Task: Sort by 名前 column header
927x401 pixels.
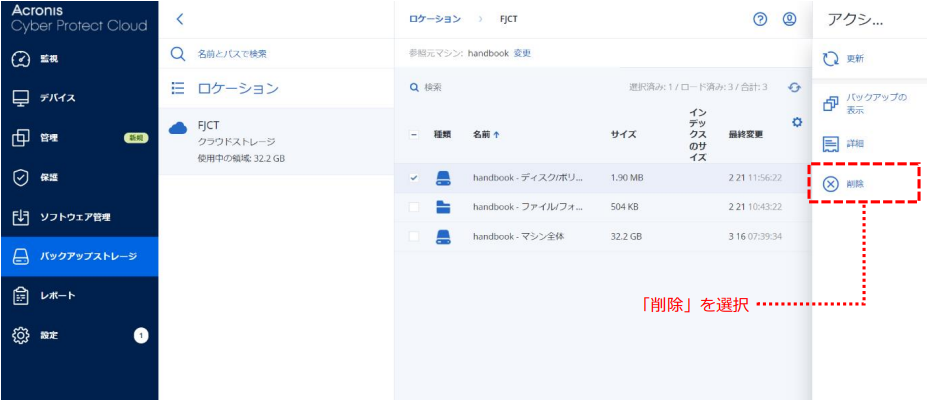Action: point(486,134)
